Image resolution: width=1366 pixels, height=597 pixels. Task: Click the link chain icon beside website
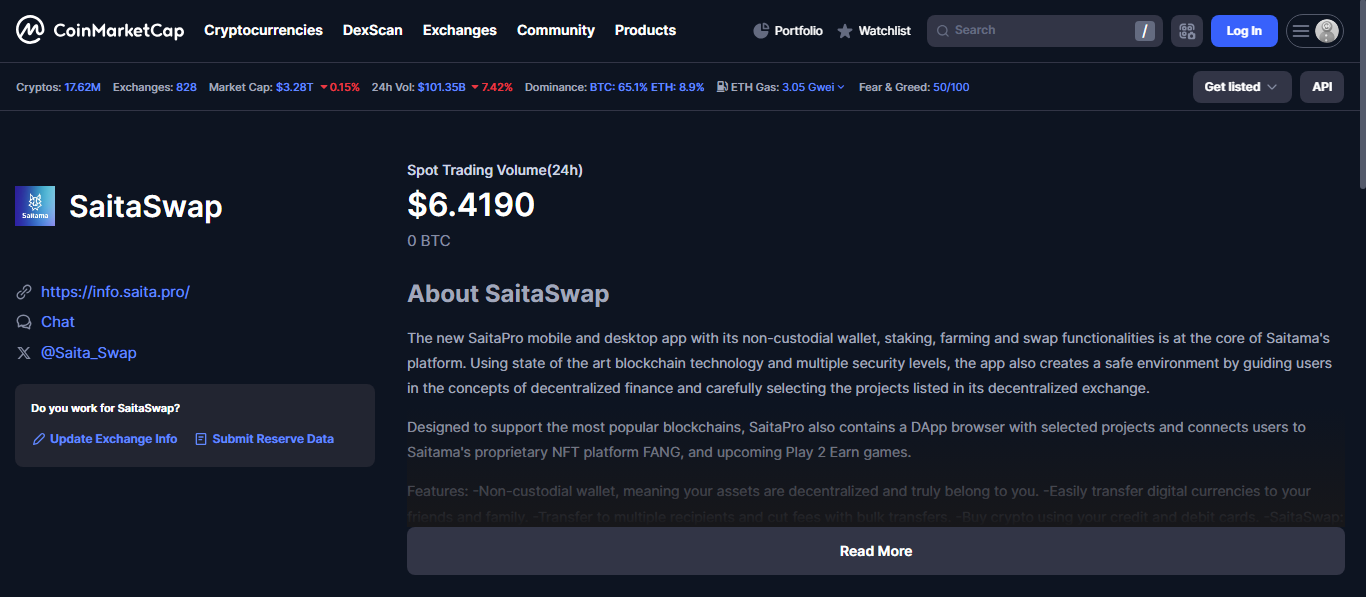[x=24, y=292]
